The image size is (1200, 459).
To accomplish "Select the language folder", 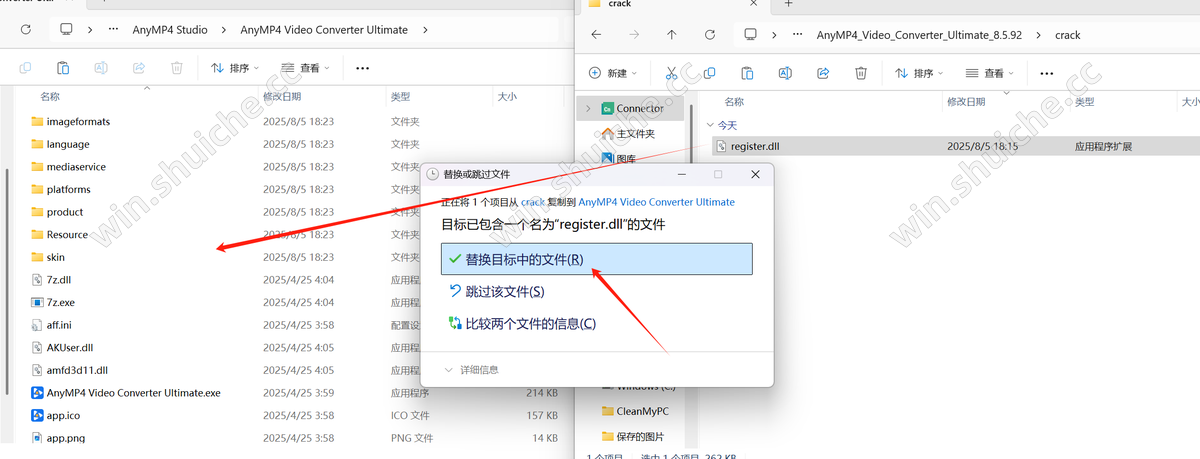I will click(68, 144).
